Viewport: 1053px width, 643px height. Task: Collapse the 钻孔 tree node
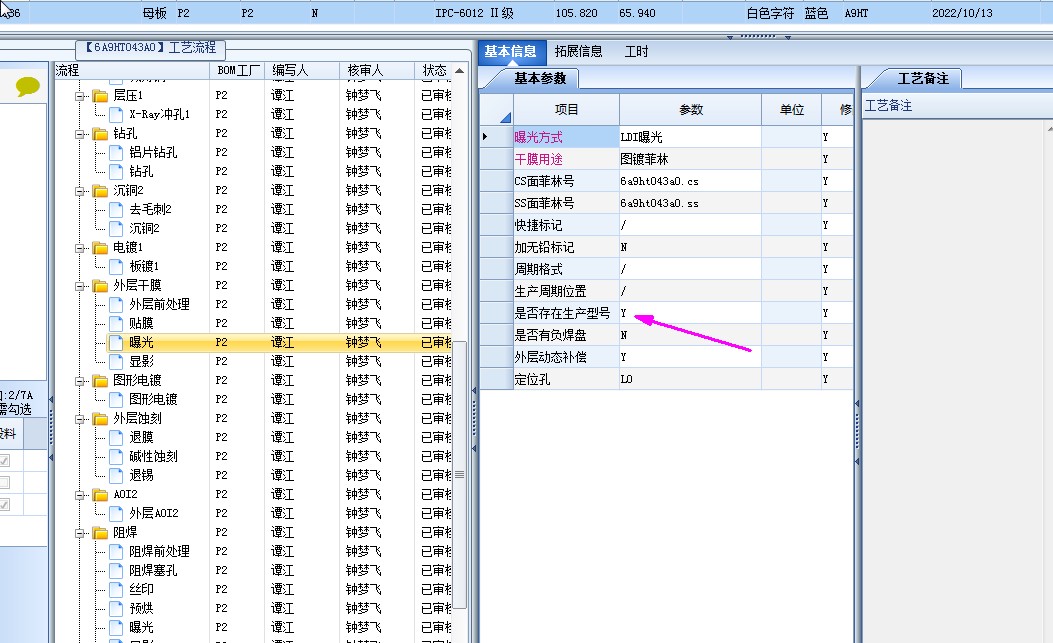pos(79,134)
